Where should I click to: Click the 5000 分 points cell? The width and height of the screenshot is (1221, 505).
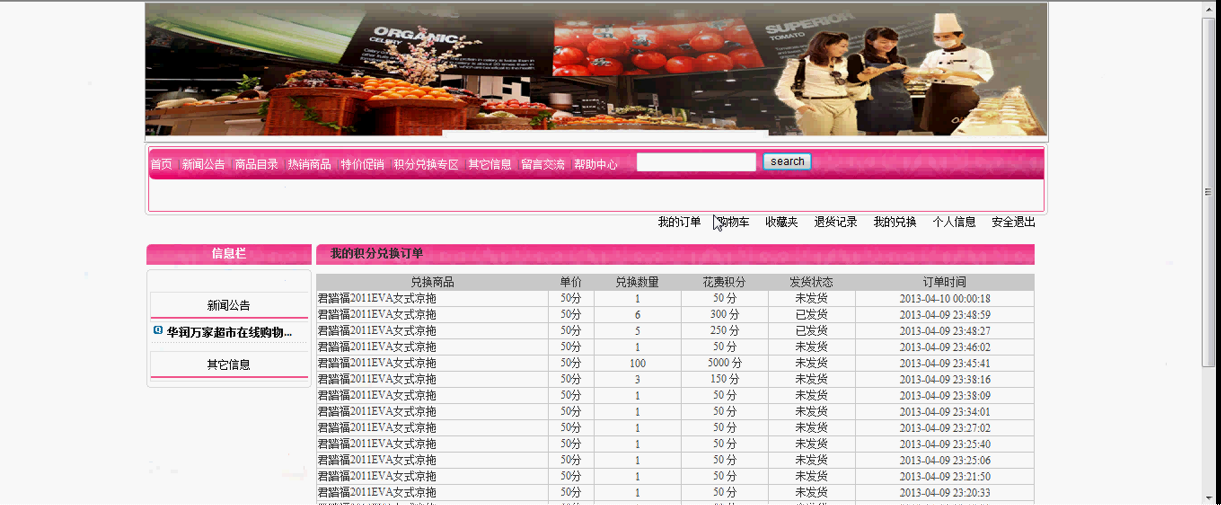point(725,363)
